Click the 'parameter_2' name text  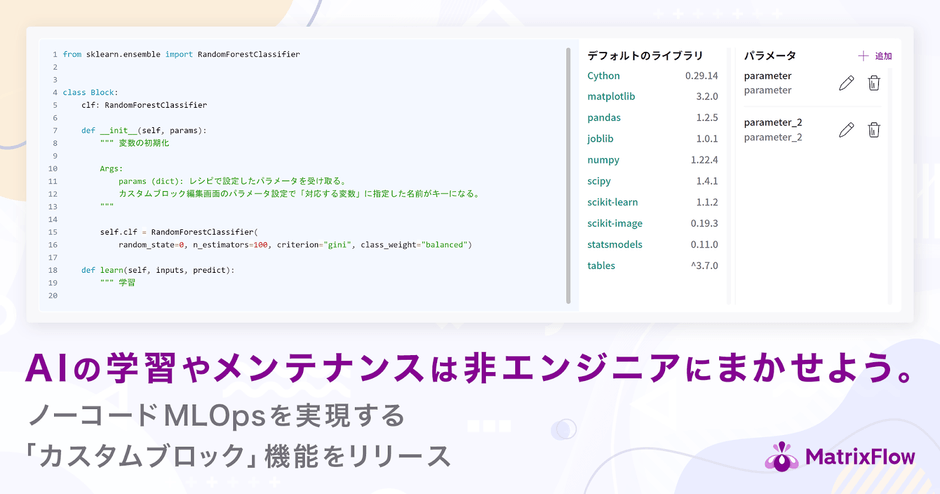(x=773, y=122)
